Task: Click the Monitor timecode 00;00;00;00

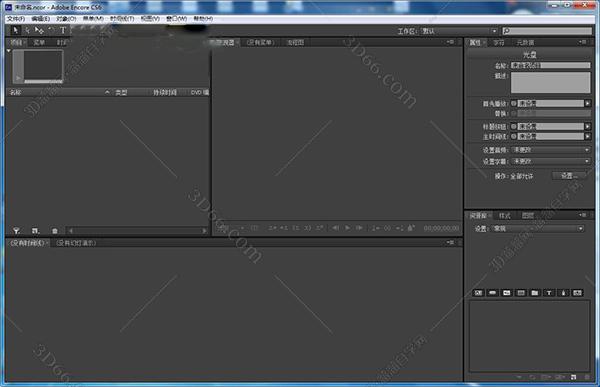Action: 441,228
